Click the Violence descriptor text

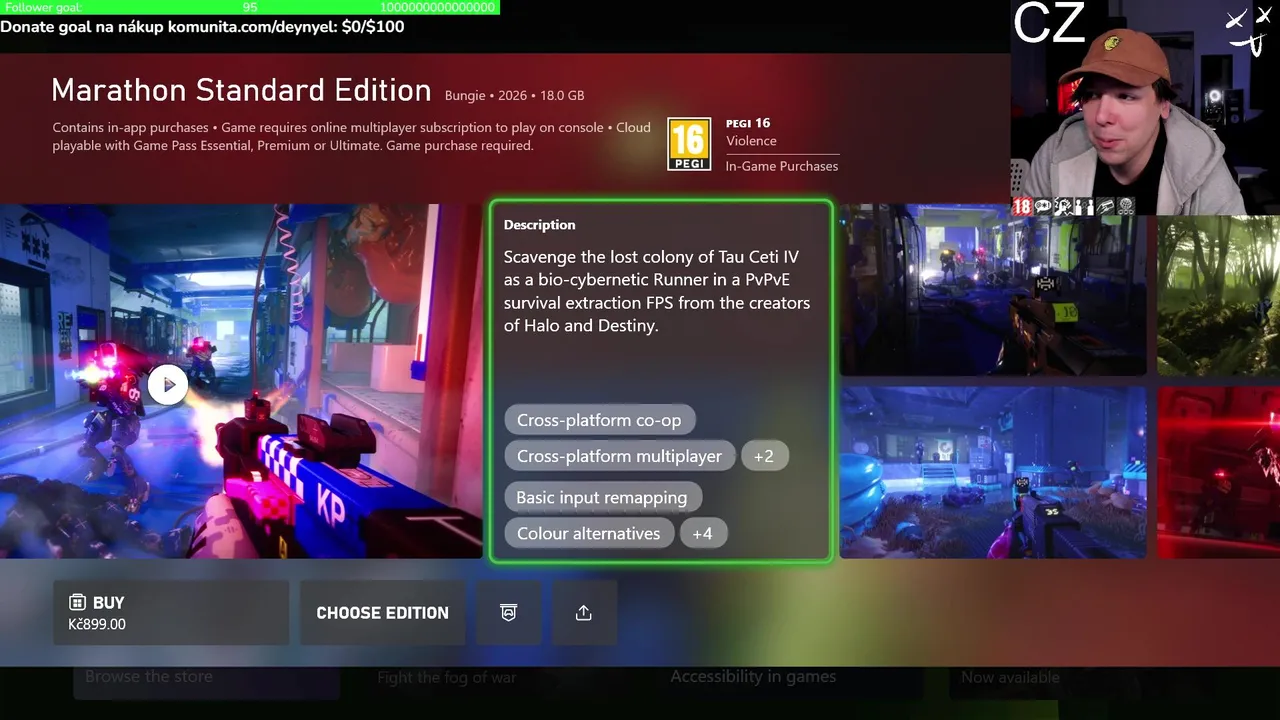click(751, 141)
